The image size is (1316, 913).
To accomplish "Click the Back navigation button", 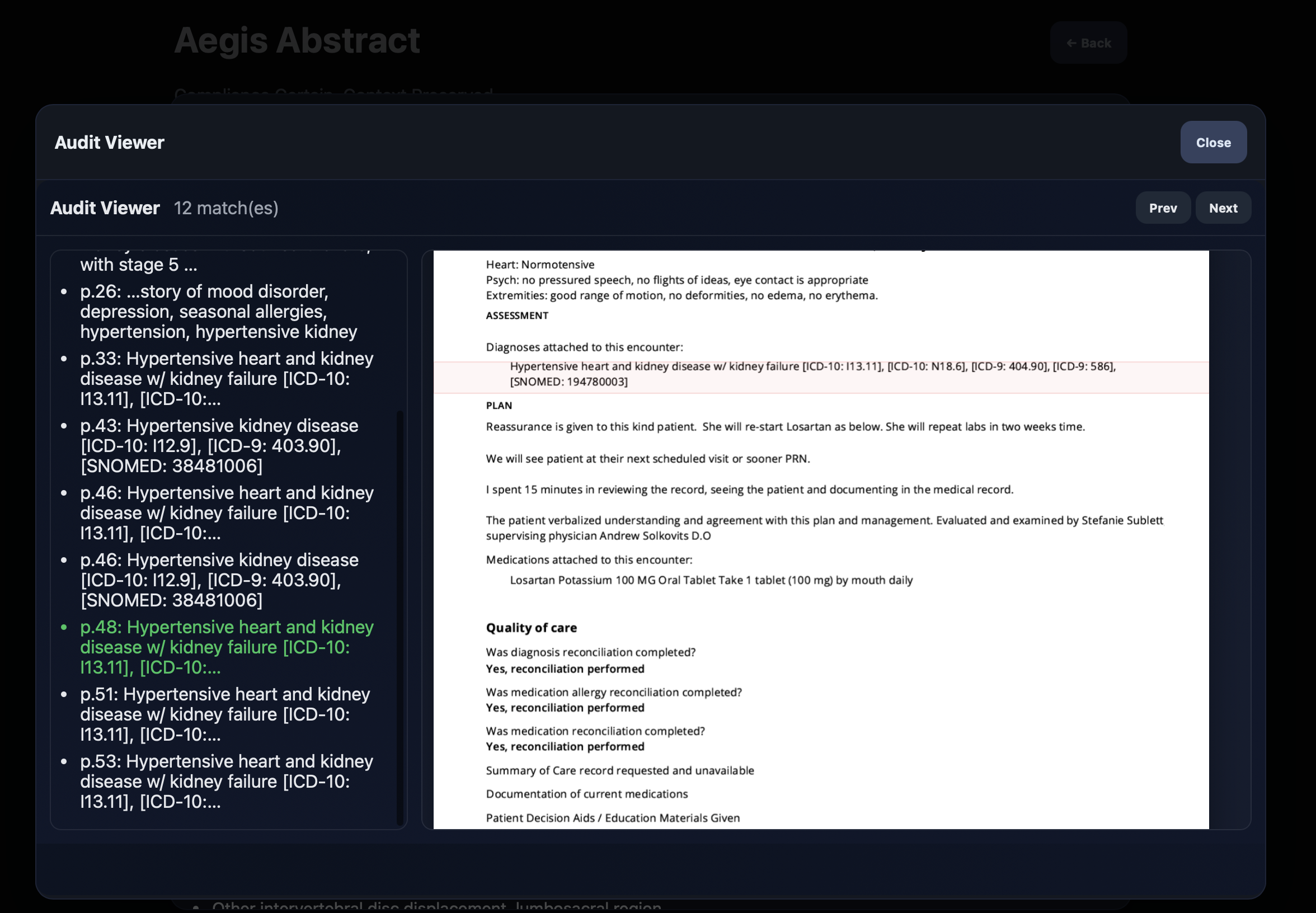I will point(1088,43).
